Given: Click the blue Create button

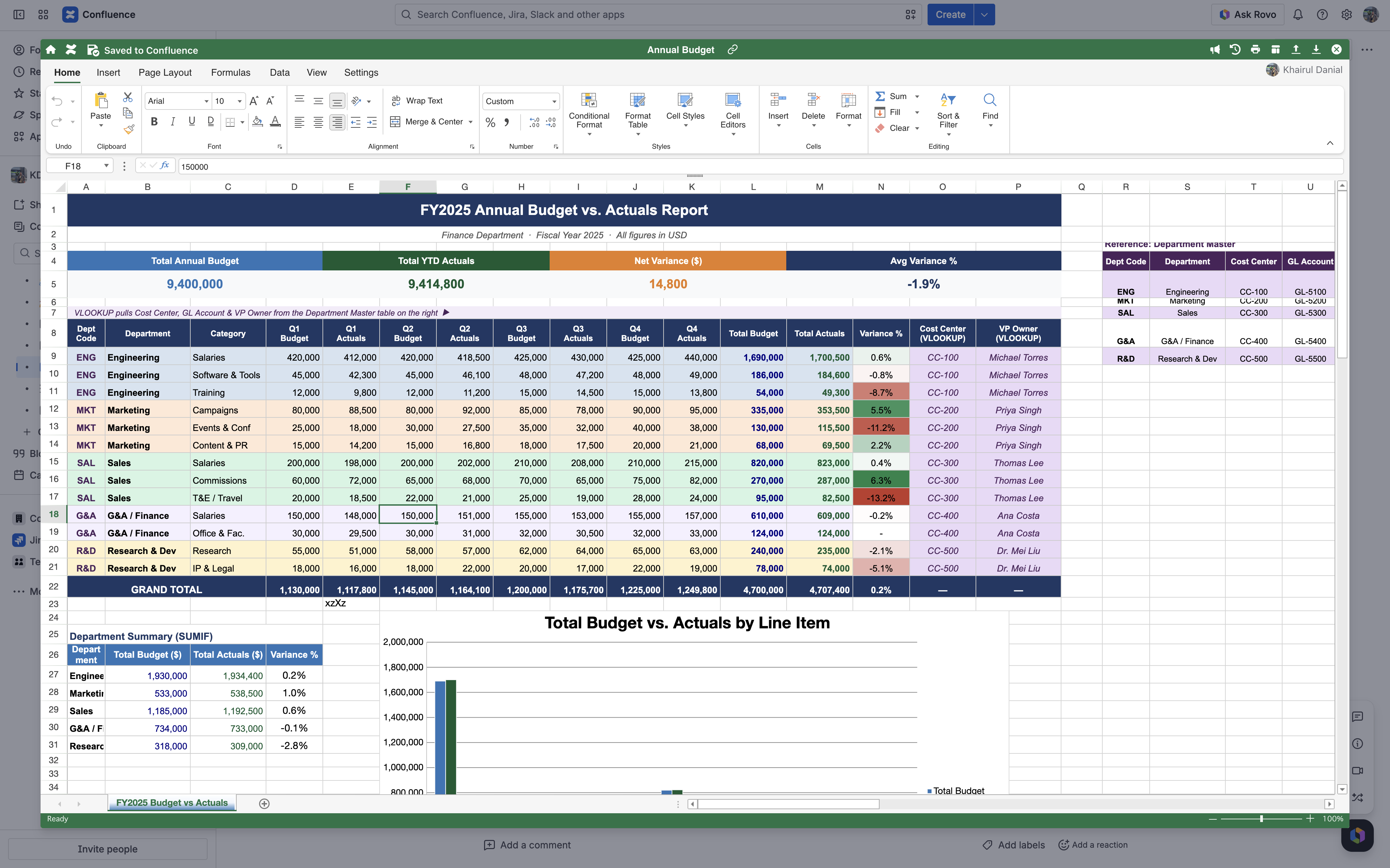Looking at the screenshot, I should click(950, 14).
